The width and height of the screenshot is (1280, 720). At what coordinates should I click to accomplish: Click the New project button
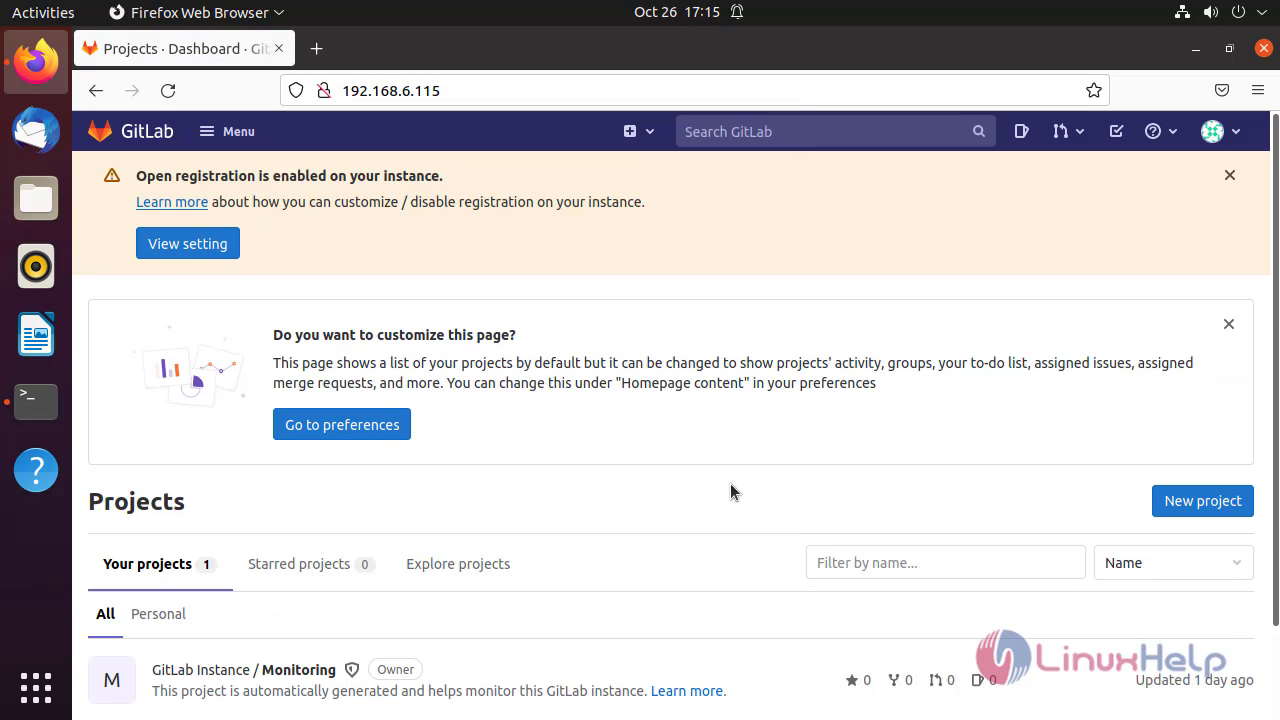pyautogui.click(x=1202, y=501)
